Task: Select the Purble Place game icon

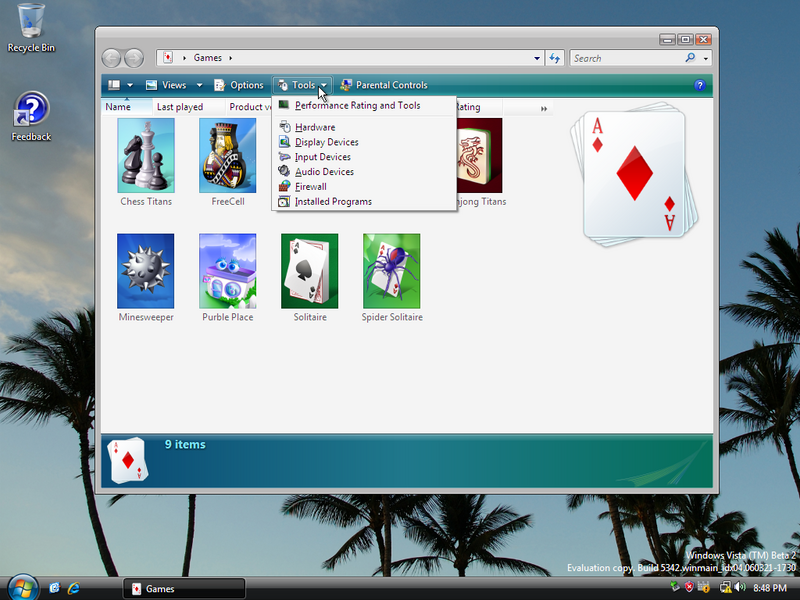Action: (x=228, y=271)
